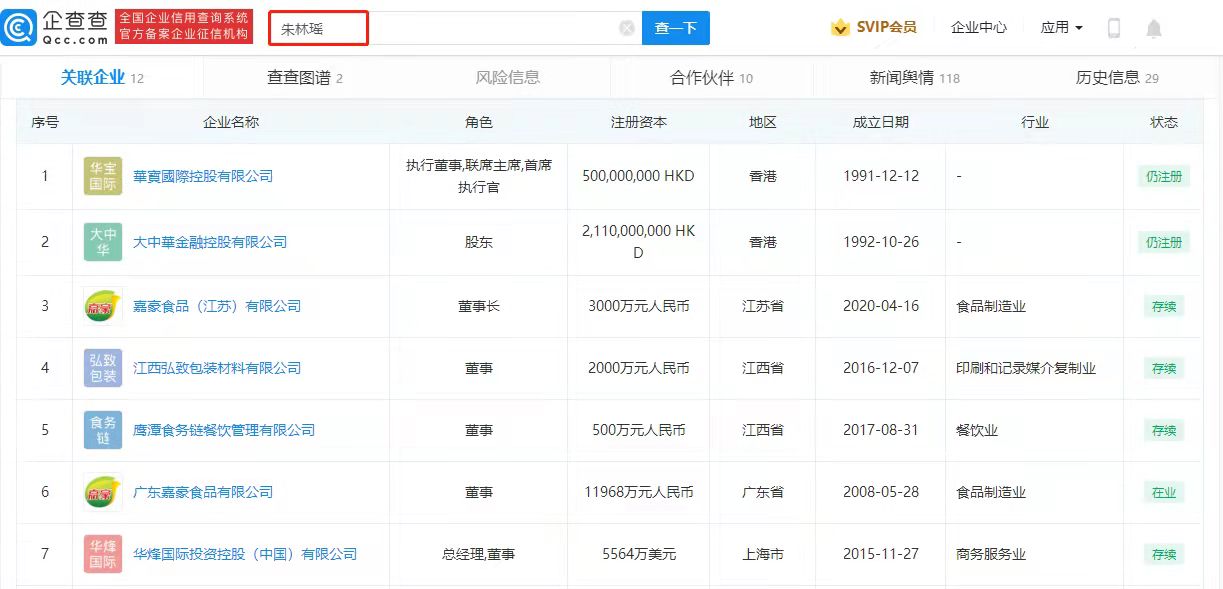Open the Qcc.com logo homepage
The height and width of the screenshot is (589, 1223).
(56, 28)
